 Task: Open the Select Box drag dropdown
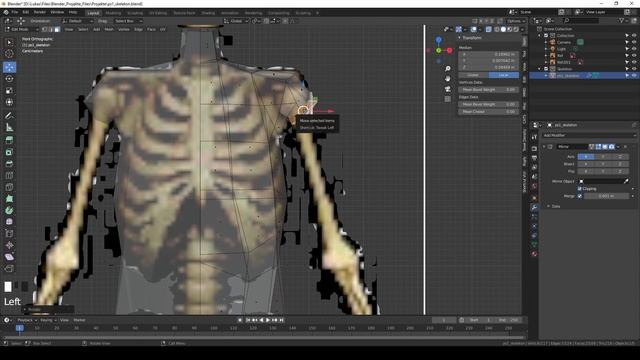[x=128, y=21]
